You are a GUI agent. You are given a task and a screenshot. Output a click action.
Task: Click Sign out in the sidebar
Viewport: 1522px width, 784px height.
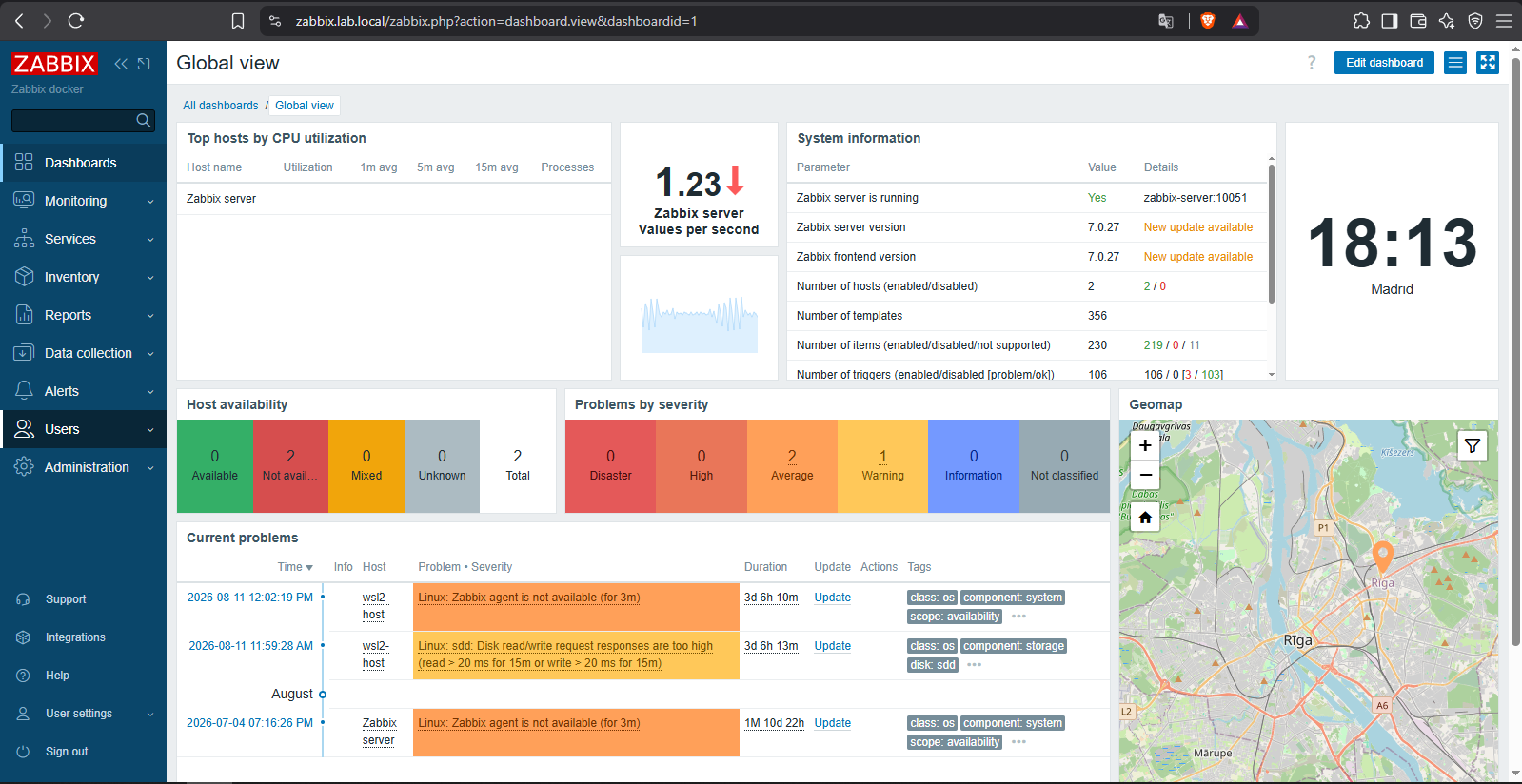(x=83, y=752)
